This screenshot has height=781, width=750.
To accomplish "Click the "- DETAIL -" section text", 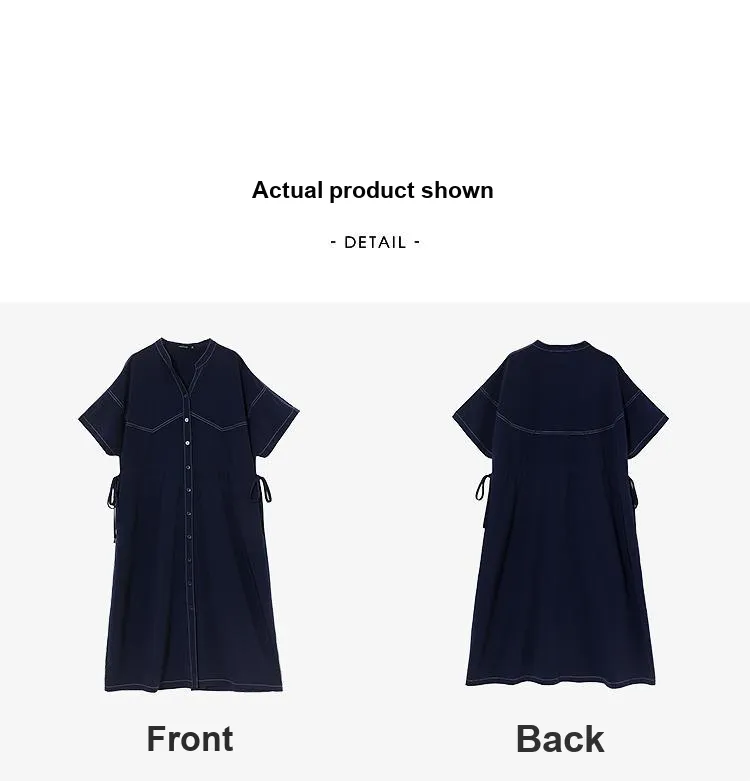I will coord(375,243).
